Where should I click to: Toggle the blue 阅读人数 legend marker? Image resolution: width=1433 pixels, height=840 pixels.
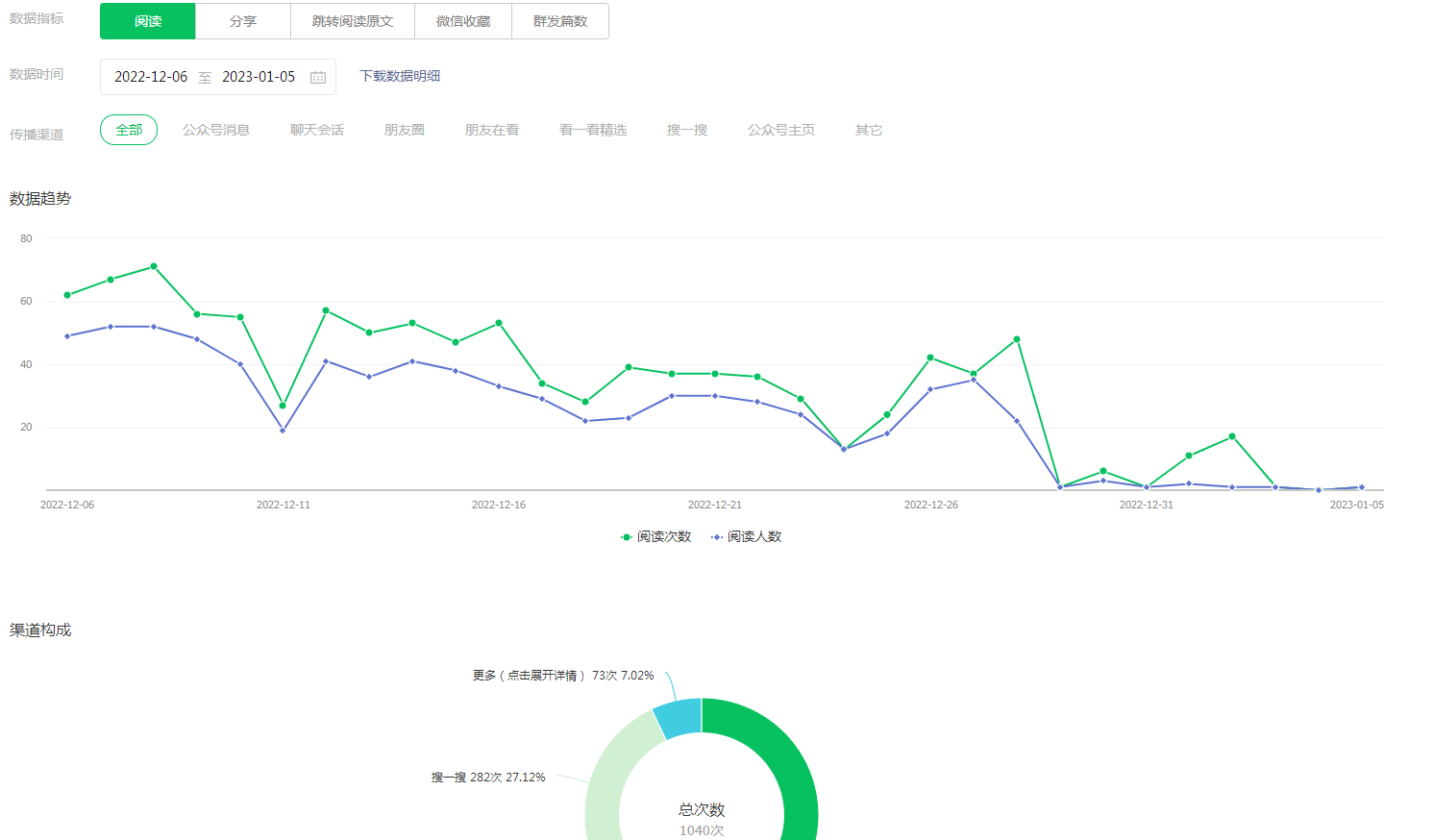coord(717,537)
